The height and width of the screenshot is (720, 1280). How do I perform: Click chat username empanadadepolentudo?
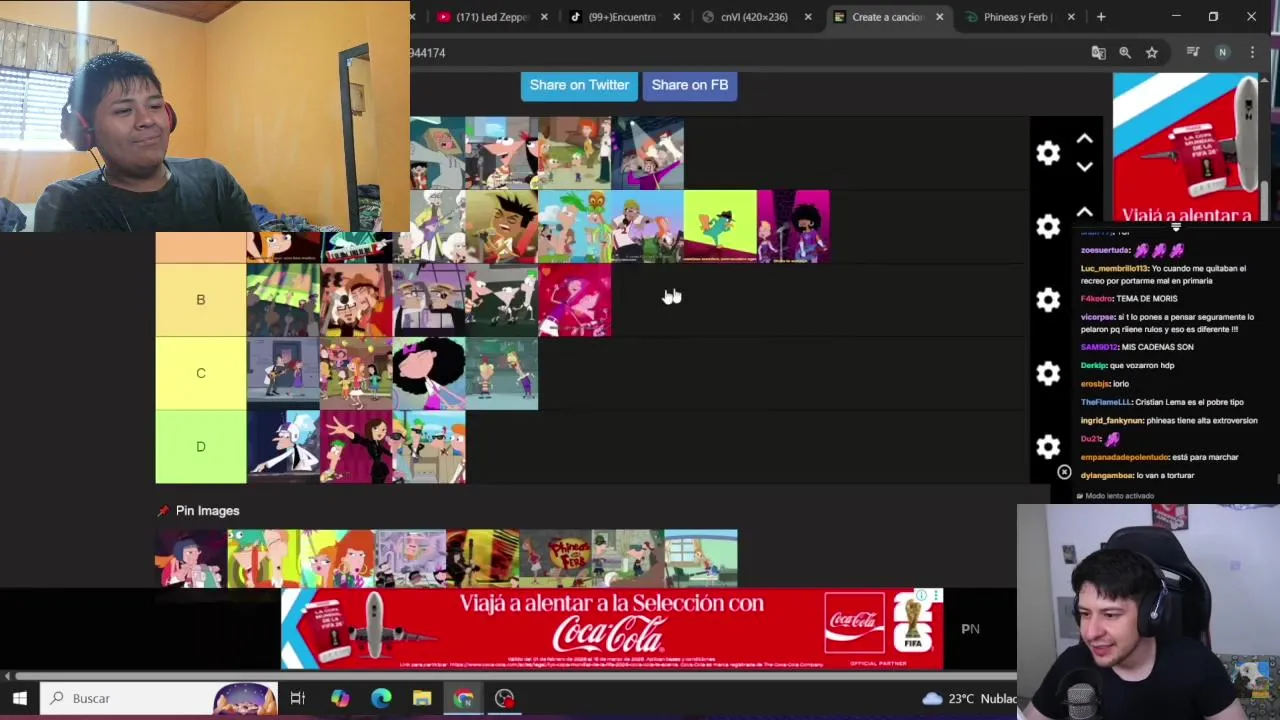click(x=1124, y=457)
